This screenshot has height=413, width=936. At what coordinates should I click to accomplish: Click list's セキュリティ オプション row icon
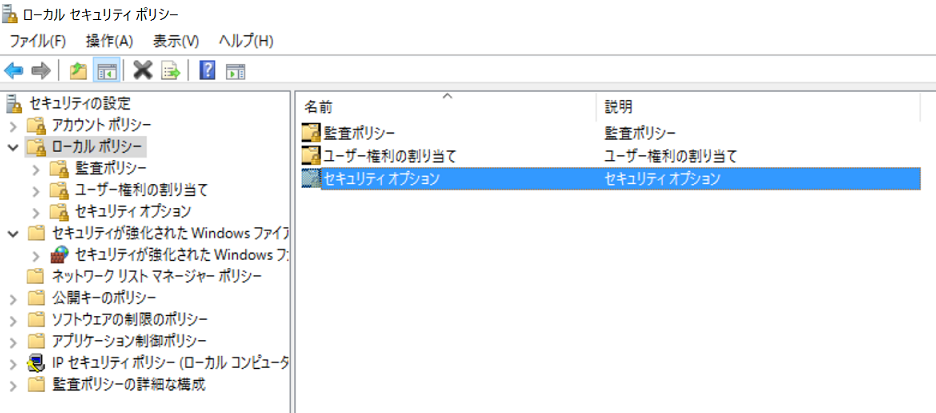(x=310, y=178)
